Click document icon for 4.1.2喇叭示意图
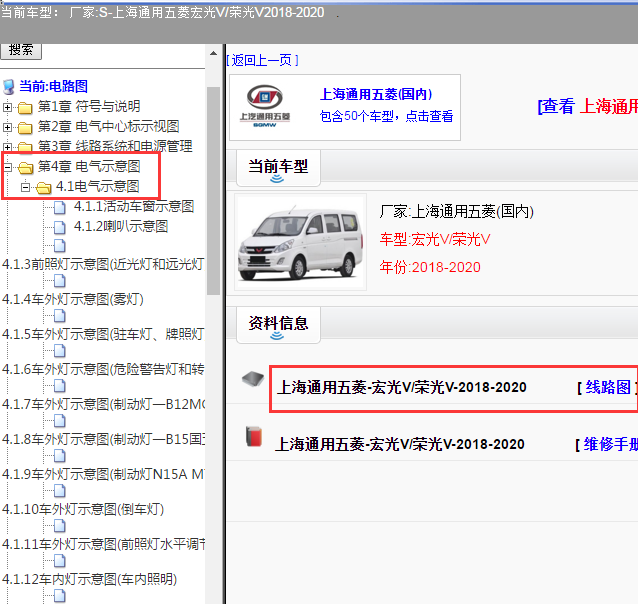Viewport: 638px width, 604px height. 60,227
